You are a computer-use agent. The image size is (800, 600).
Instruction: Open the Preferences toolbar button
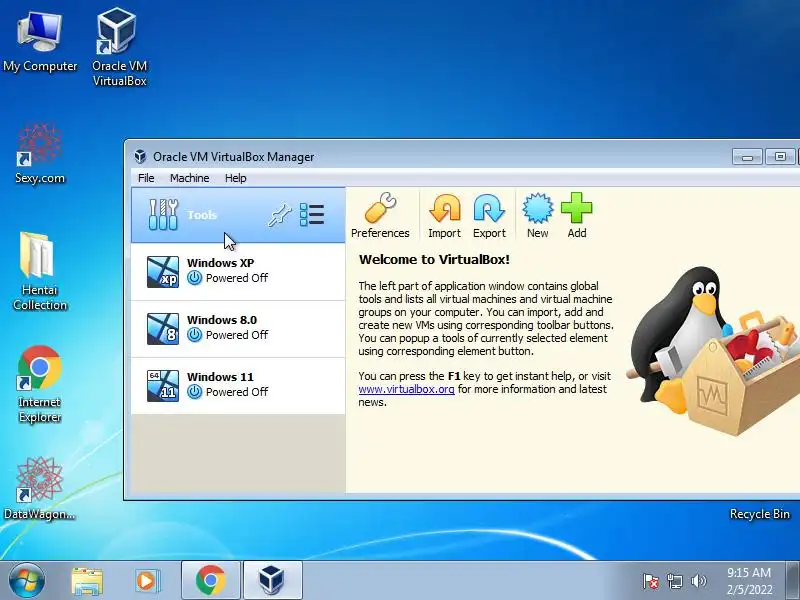click(380, 215)
